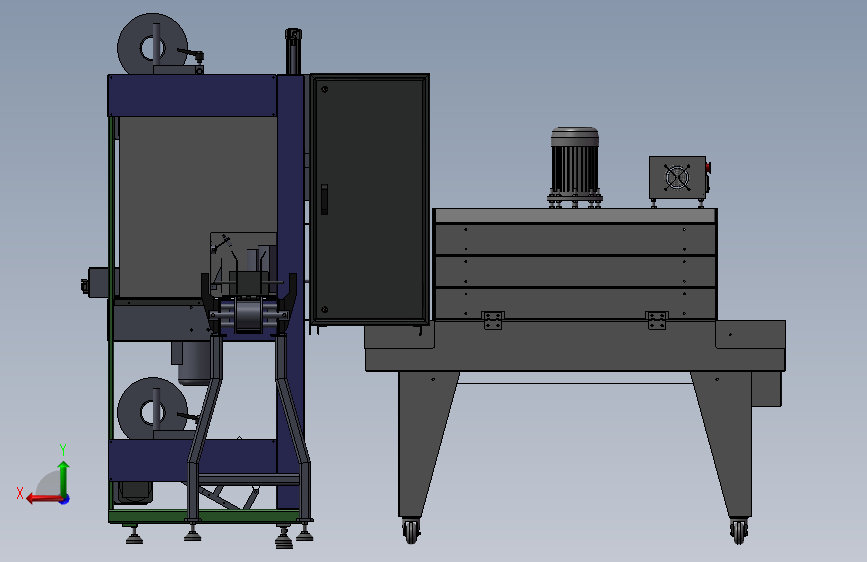Screen dimensions: 867x562
Task: Select the left caster wheel of the tunnel
Action: click(411, 531)
